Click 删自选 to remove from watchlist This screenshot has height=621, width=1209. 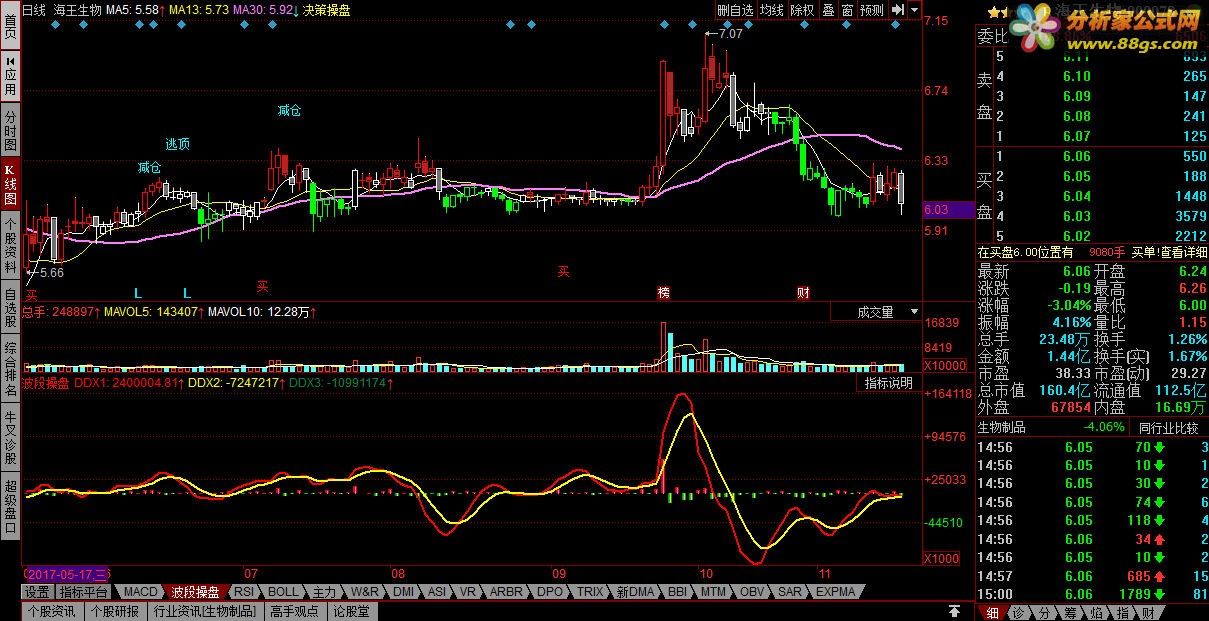736,10
